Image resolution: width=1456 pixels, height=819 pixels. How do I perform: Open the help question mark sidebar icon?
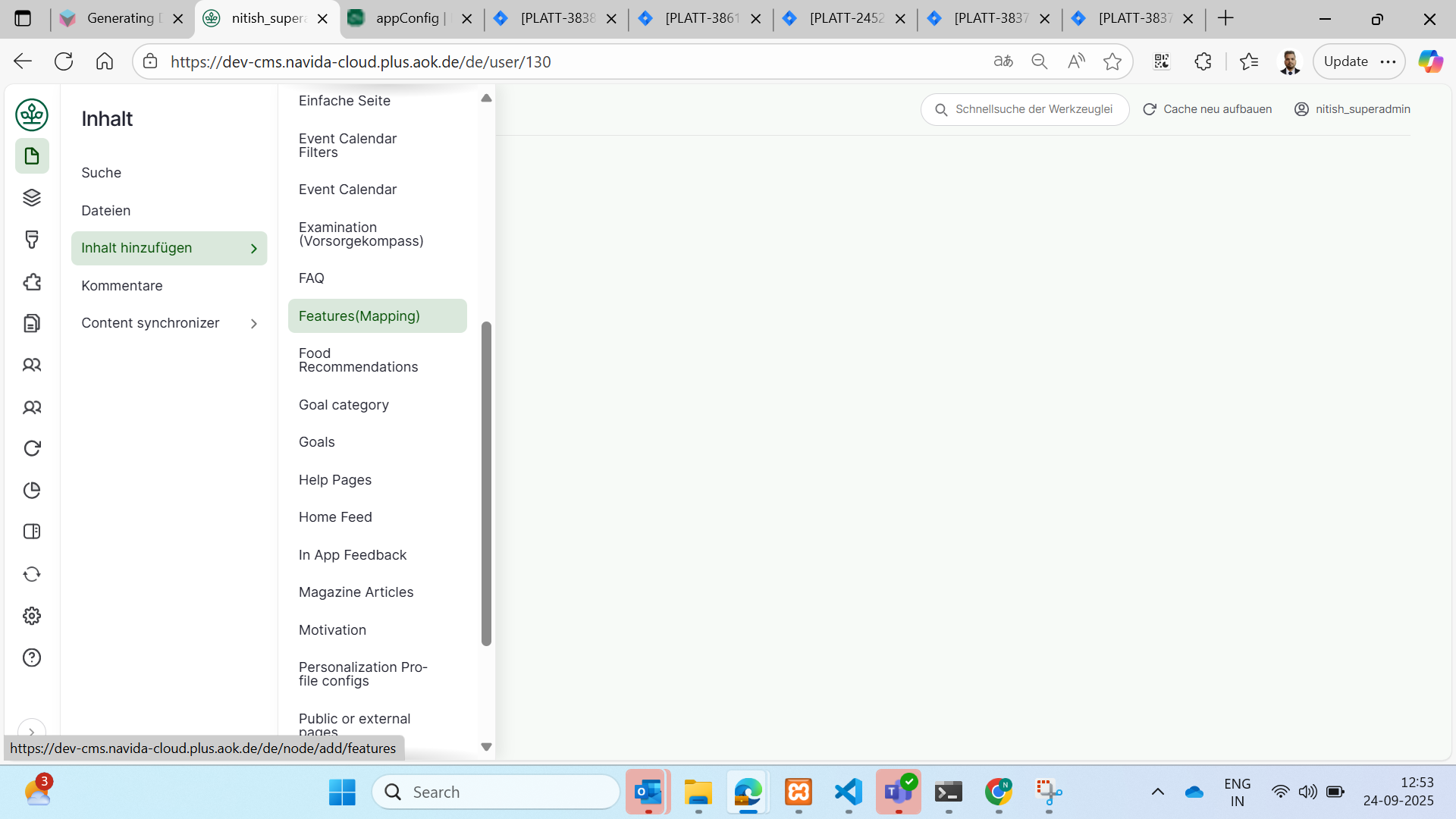point(32,657)
